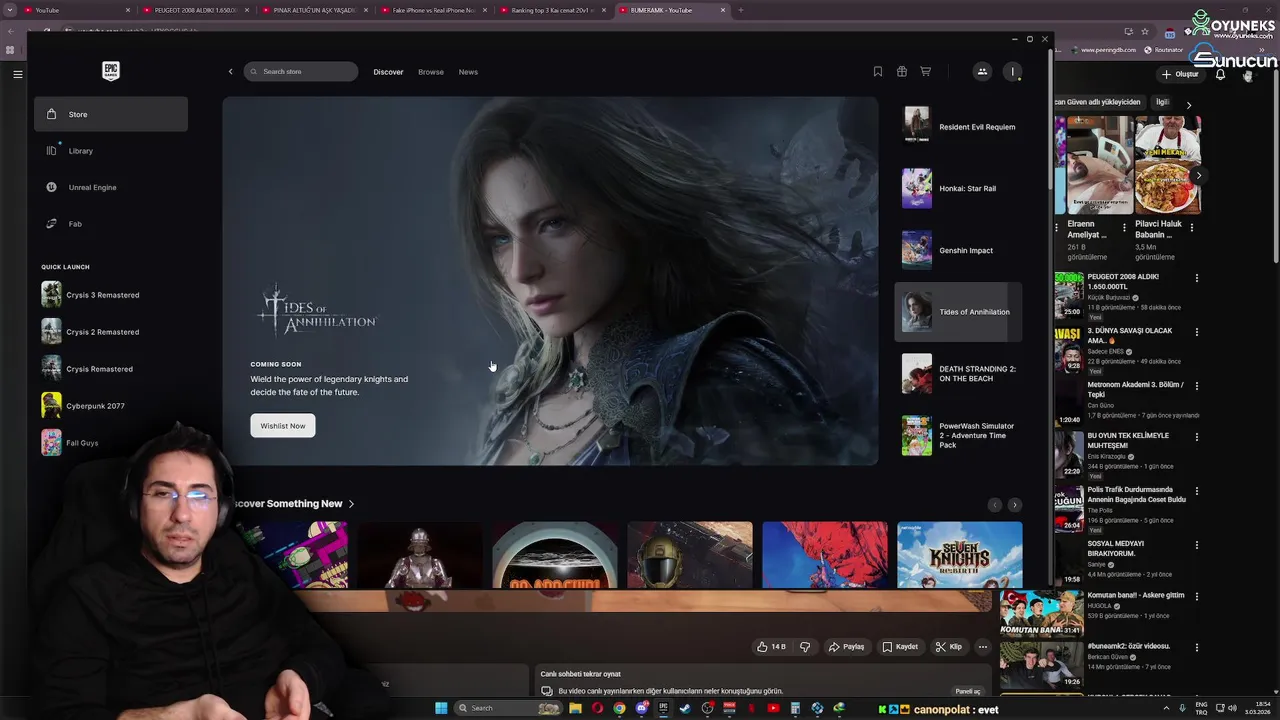Select PowerWash Simulator 2 pack in featured list
This screenshot has height=720, width=1280.
tap(959, 435)
